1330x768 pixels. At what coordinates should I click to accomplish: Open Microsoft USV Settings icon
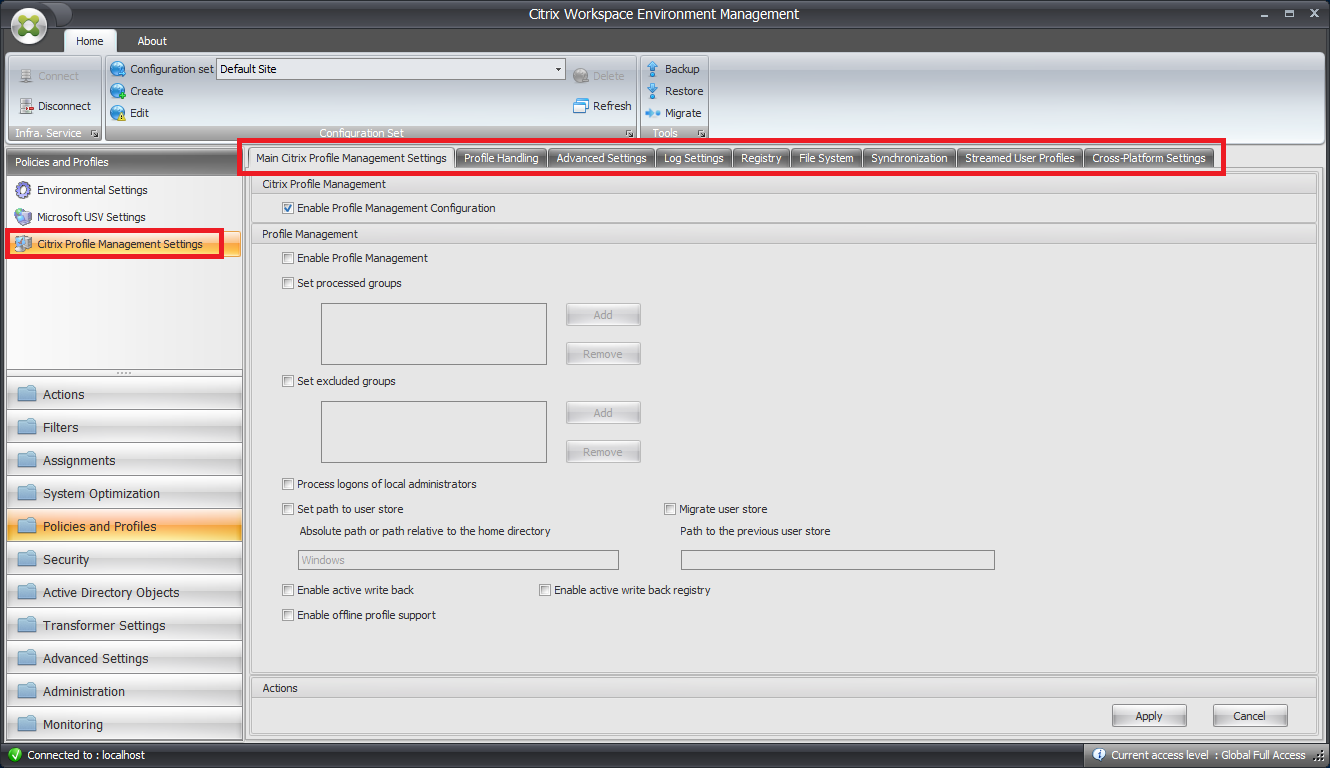pos(23,217)
